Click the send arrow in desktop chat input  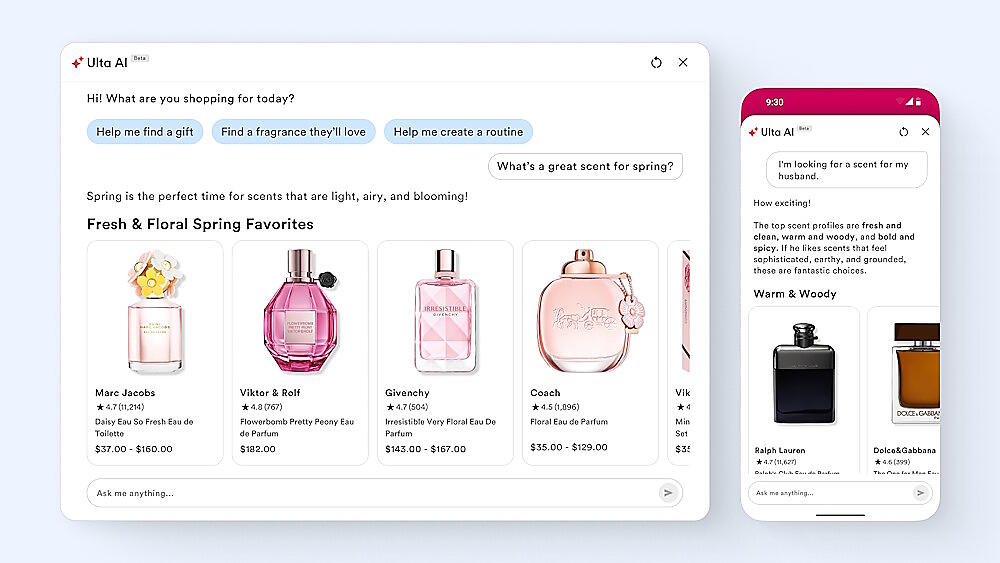[667, 493]
